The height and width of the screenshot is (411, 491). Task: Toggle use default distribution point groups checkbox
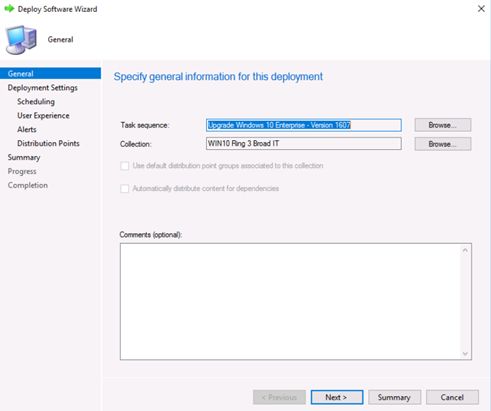coord(125,166)
